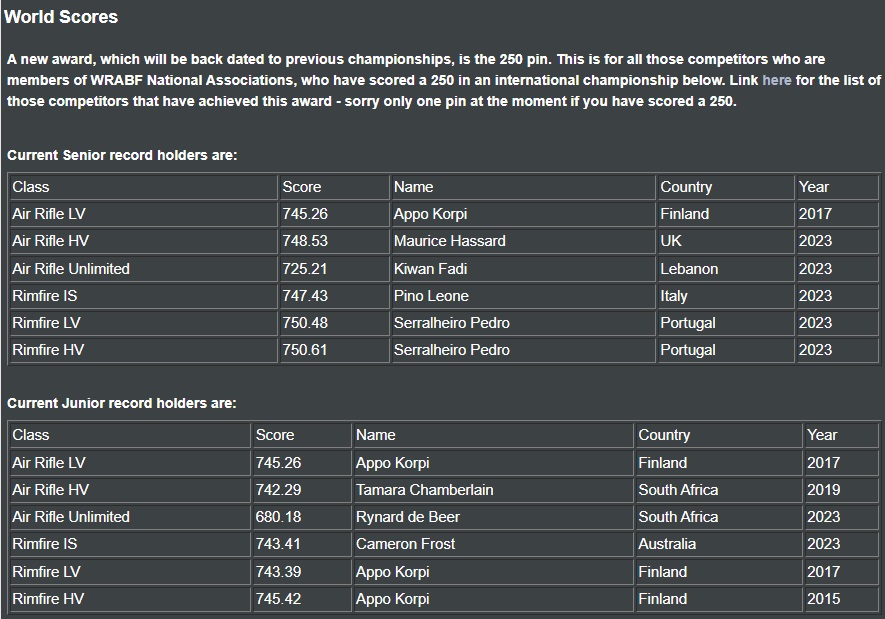Select the Kiwan Fadi name cell

pyautogui.click(x=523, y=269)
